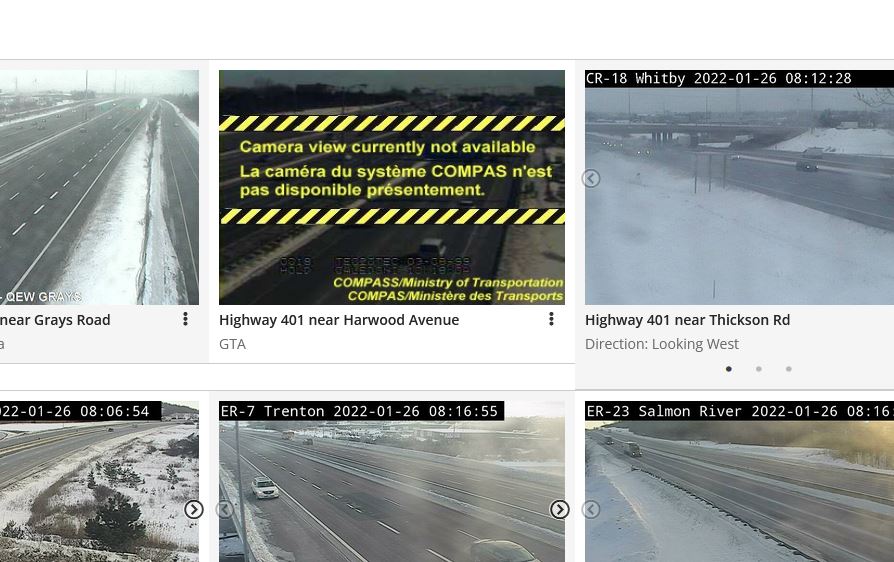Open the three-dot menu for the Harwood Avenue camera

point(551,319)
